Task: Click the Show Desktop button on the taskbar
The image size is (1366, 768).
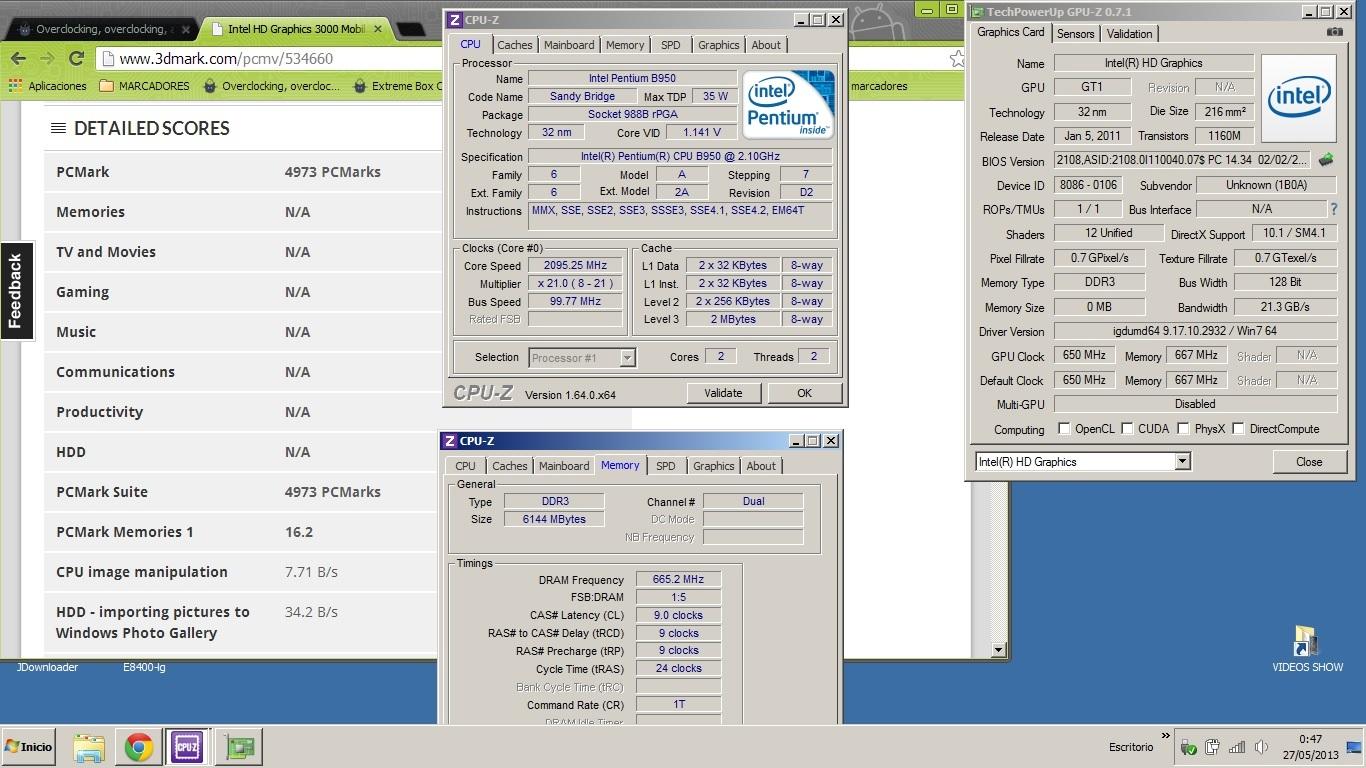Action: click(x=1354, y=747)
